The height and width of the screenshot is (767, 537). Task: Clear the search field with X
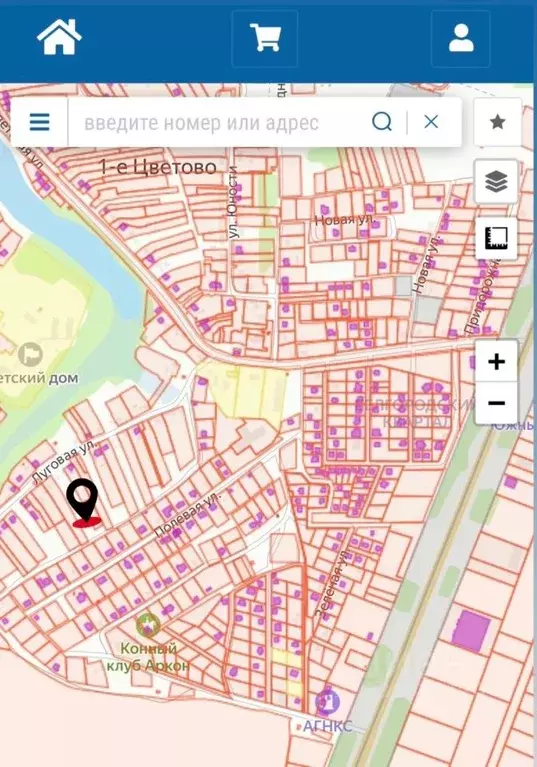(x=431, y=122)
